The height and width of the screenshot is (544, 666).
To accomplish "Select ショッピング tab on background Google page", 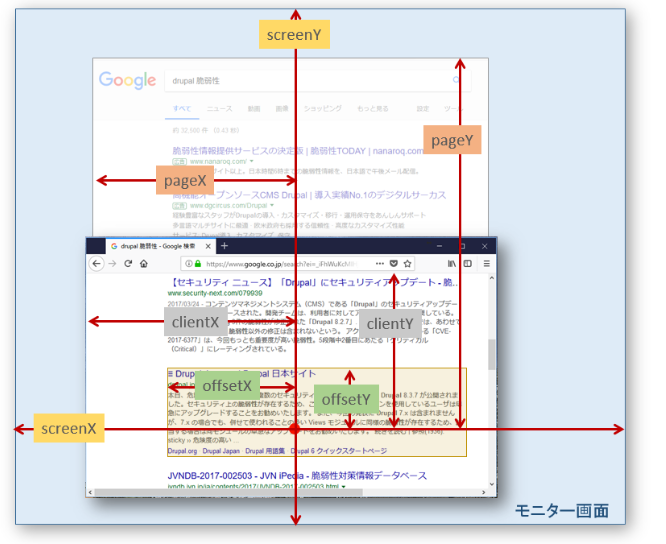I will click(322, 109).
